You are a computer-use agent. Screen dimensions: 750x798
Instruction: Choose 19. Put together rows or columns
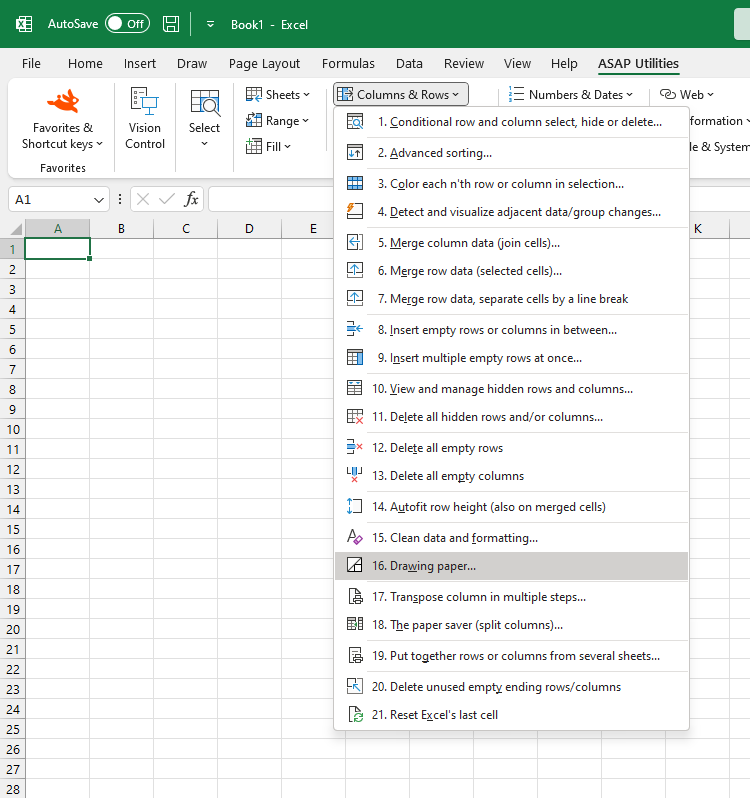[511, 656]
